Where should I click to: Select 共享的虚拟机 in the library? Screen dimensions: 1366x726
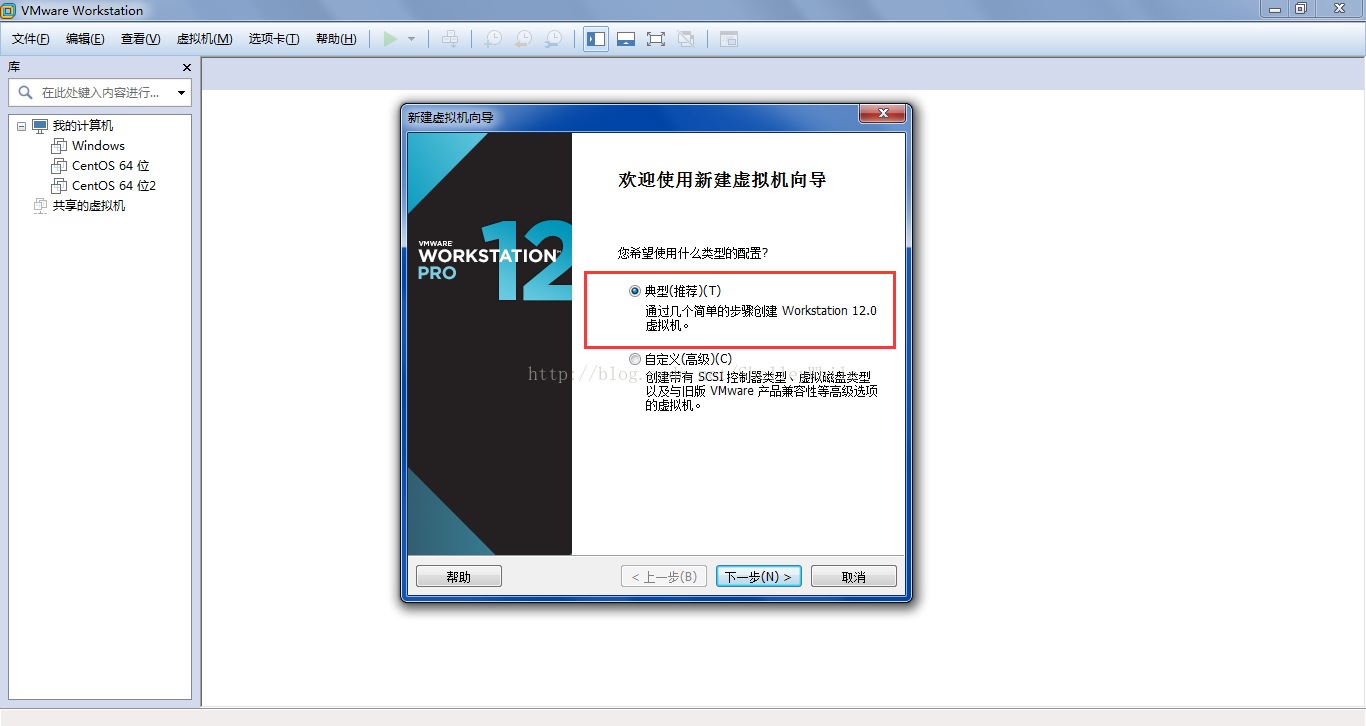pos(89,206)
